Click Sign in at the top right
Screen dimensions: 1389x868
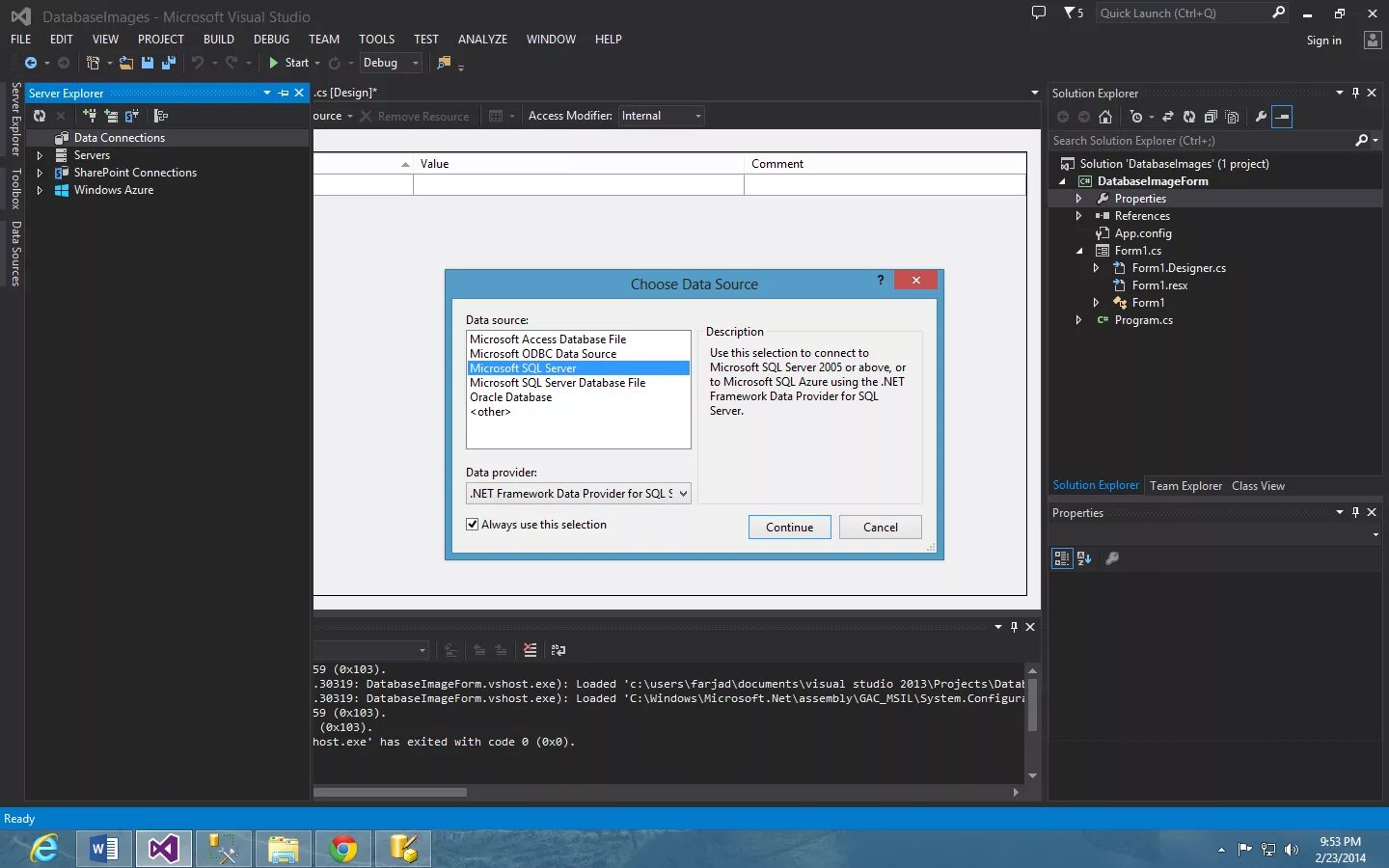click(1323, 41)
